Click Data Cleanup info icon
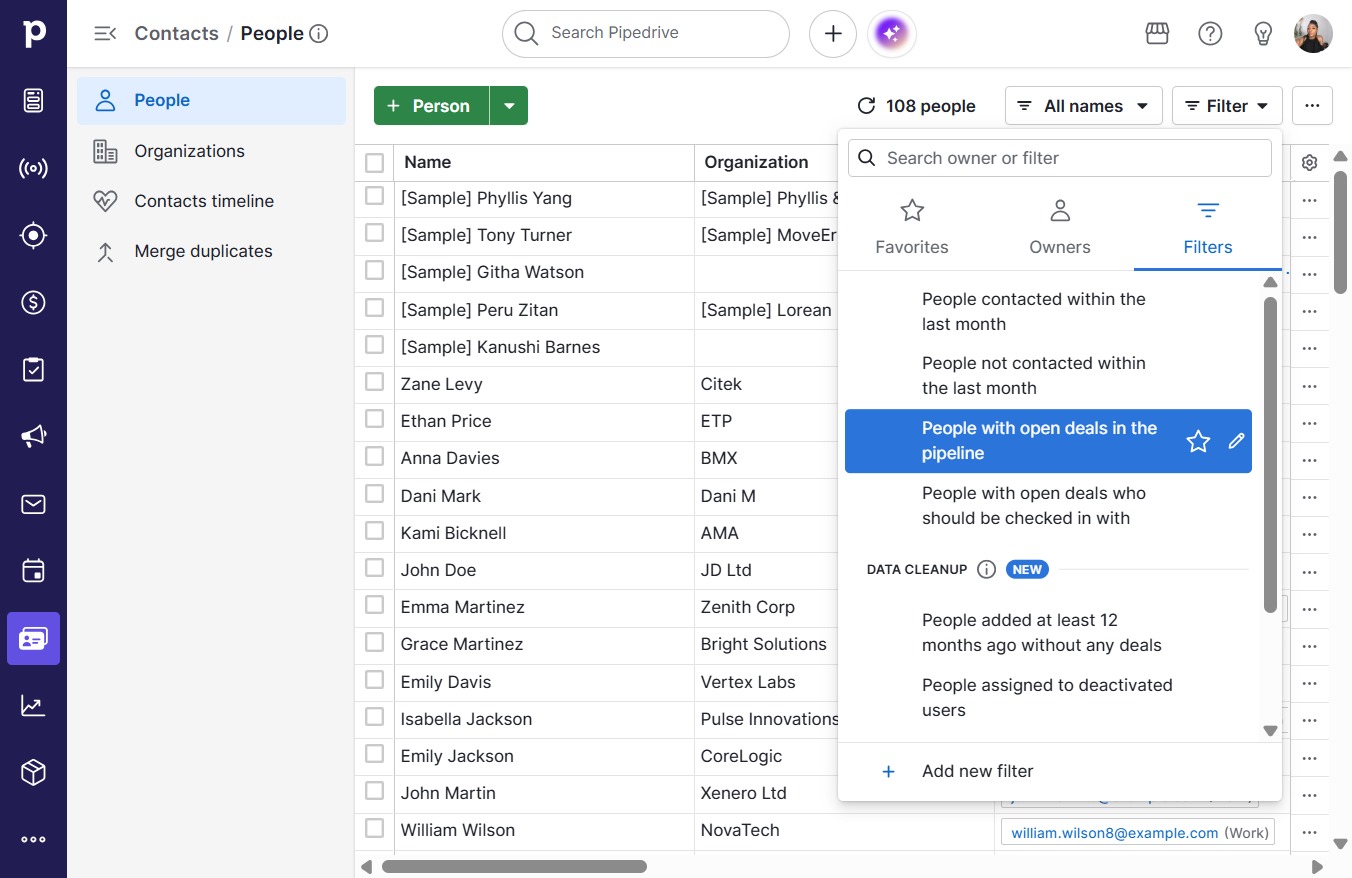Viewport: 1352px width, 878px height. (986, 570)
